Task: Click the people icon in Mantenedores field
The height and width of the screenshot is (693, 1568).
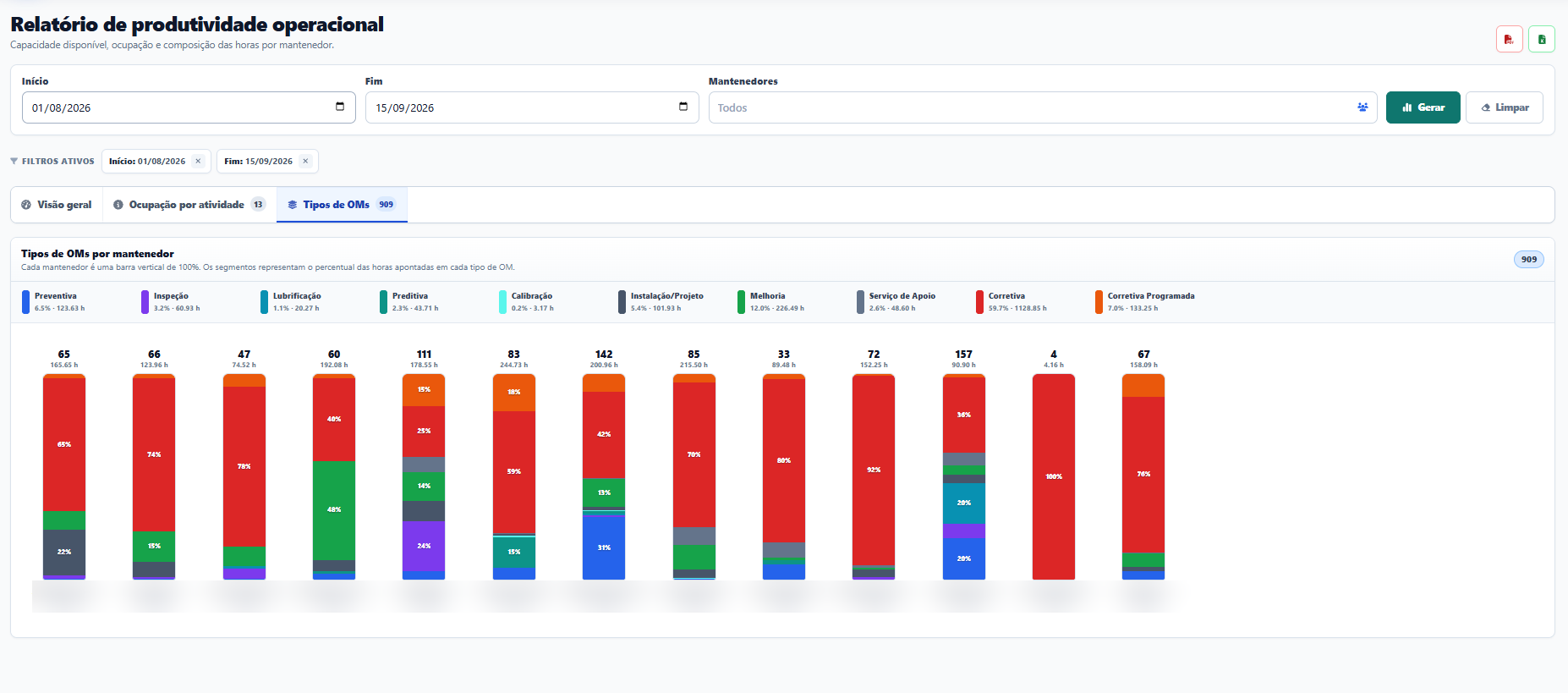Action: [1362, 107]
